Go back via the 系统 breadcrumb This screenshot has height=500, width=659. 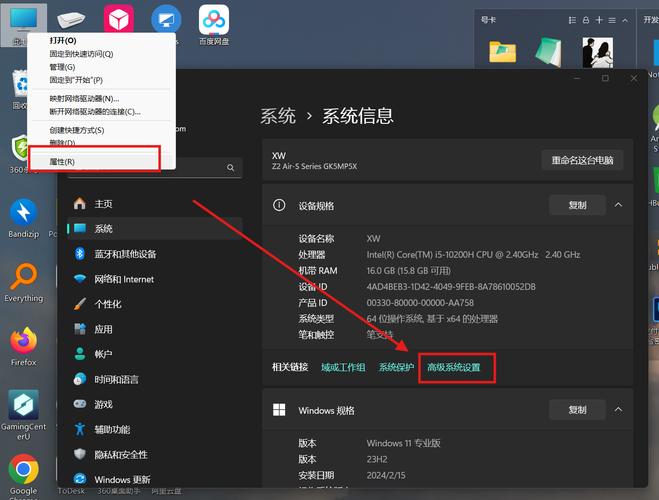pyautogui.click(x=278, y=116)
